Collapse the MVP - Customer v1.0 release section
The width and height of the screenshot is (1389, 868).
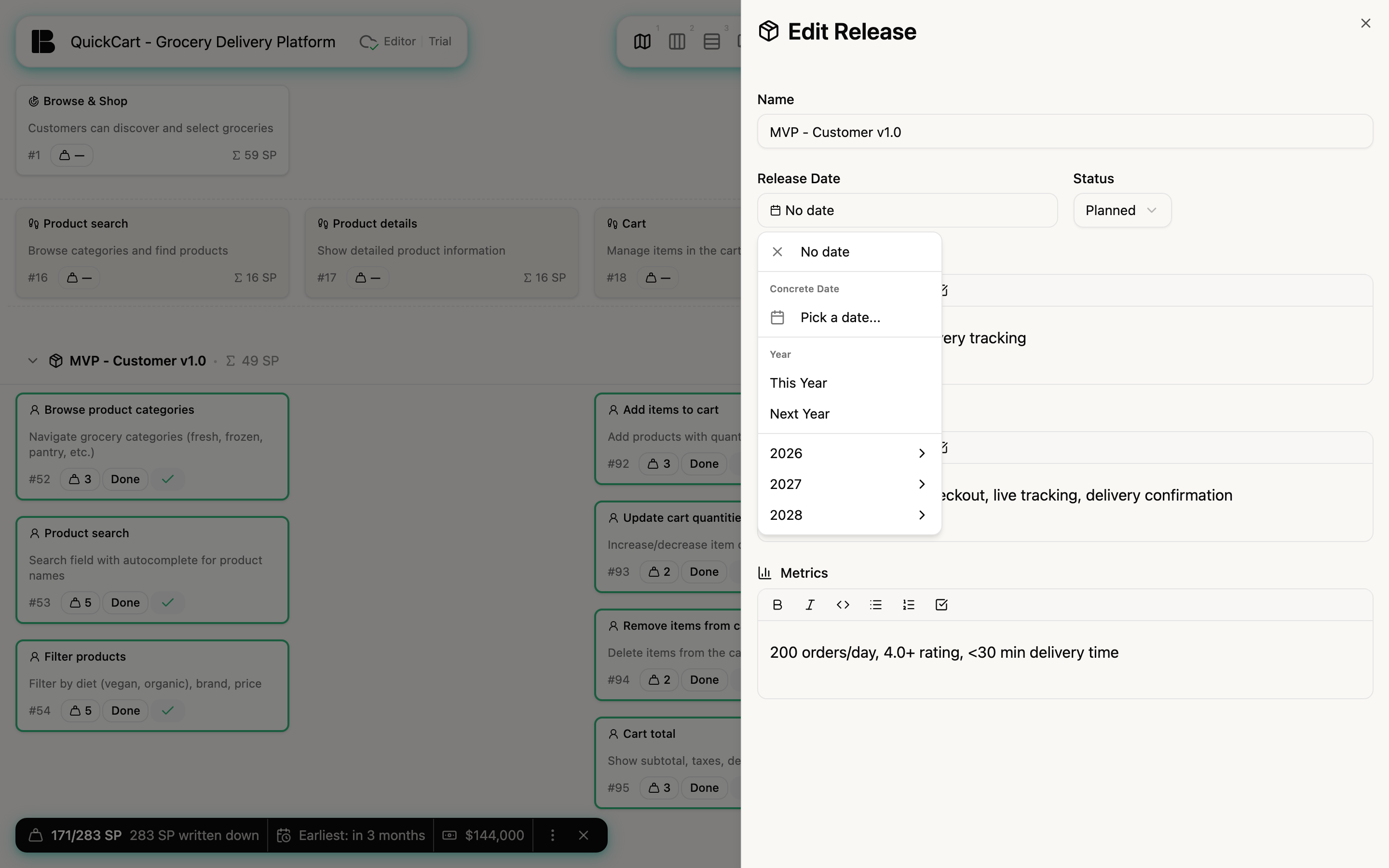click(33, 361)
